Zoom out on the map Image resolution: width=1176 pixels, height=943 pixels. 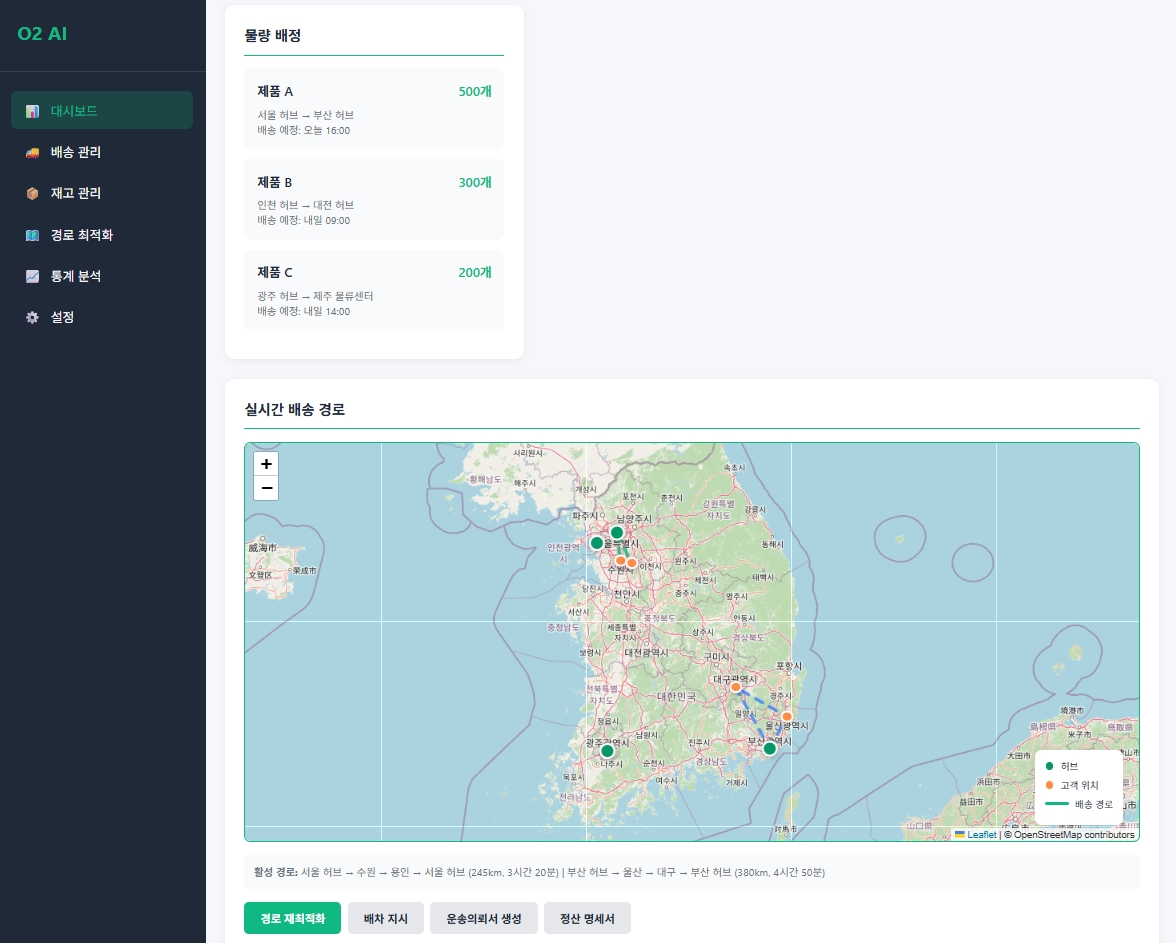(x=266, y=487)
